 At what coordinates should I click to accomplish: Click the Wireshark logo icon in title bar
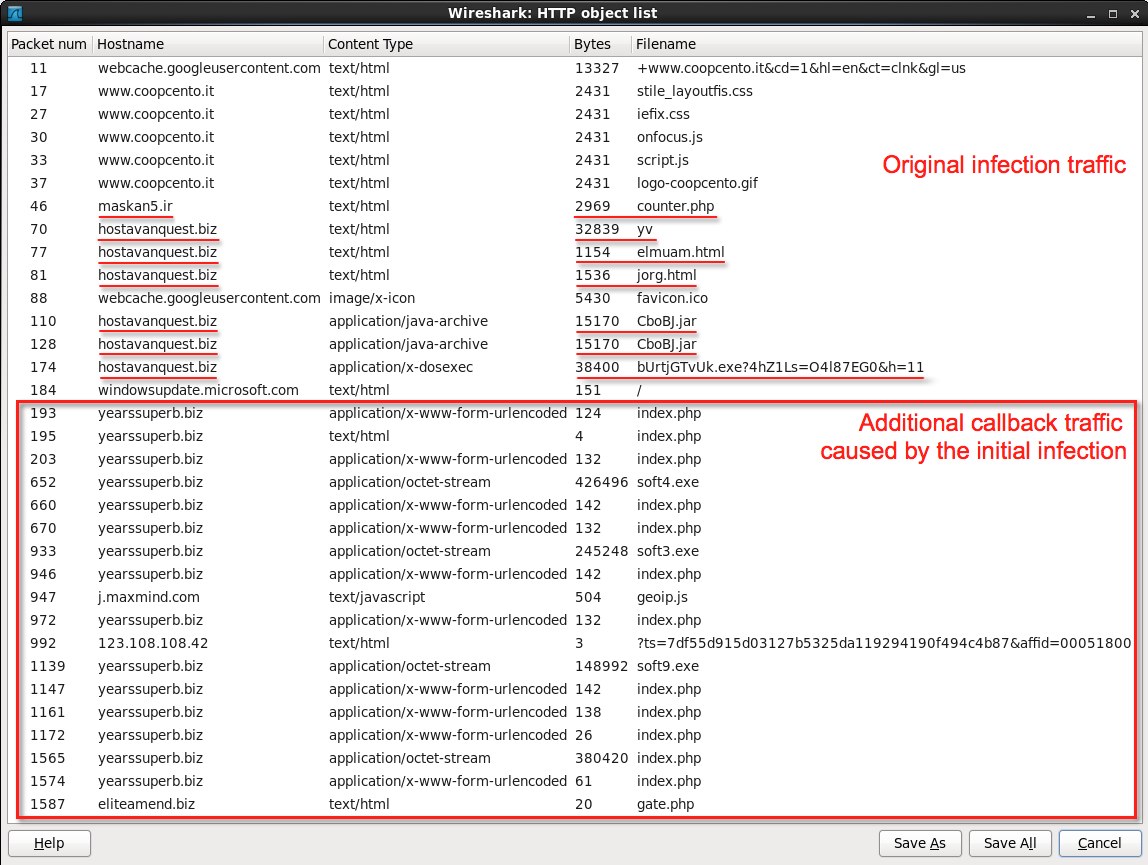[x=15, y=12]
